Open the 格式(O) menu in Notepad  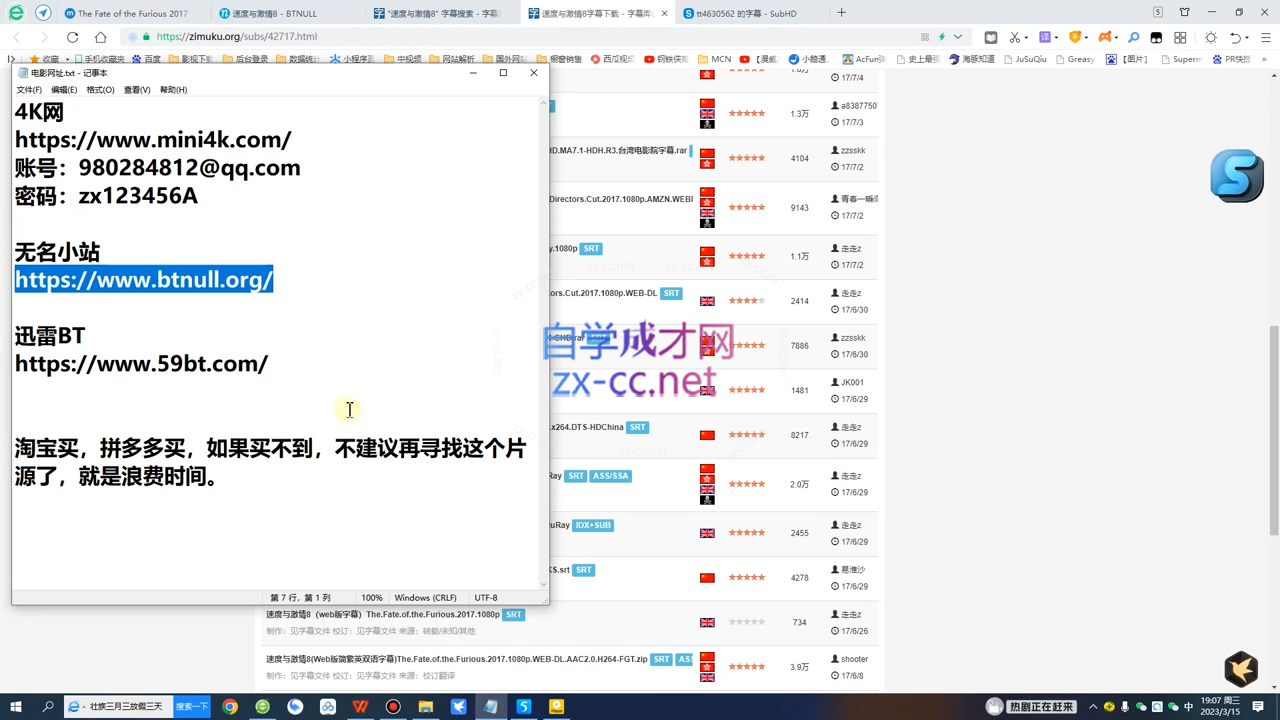pyautogui.click(x=100, y=90)
